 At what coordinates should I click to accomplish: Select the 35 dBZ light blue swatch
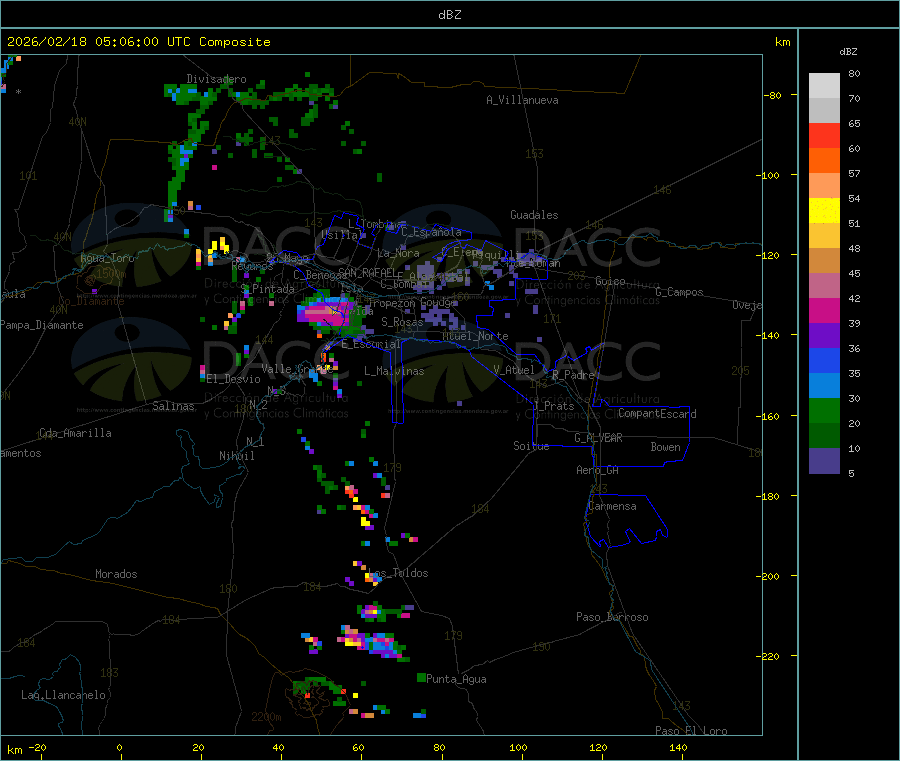tap(824, 386)
